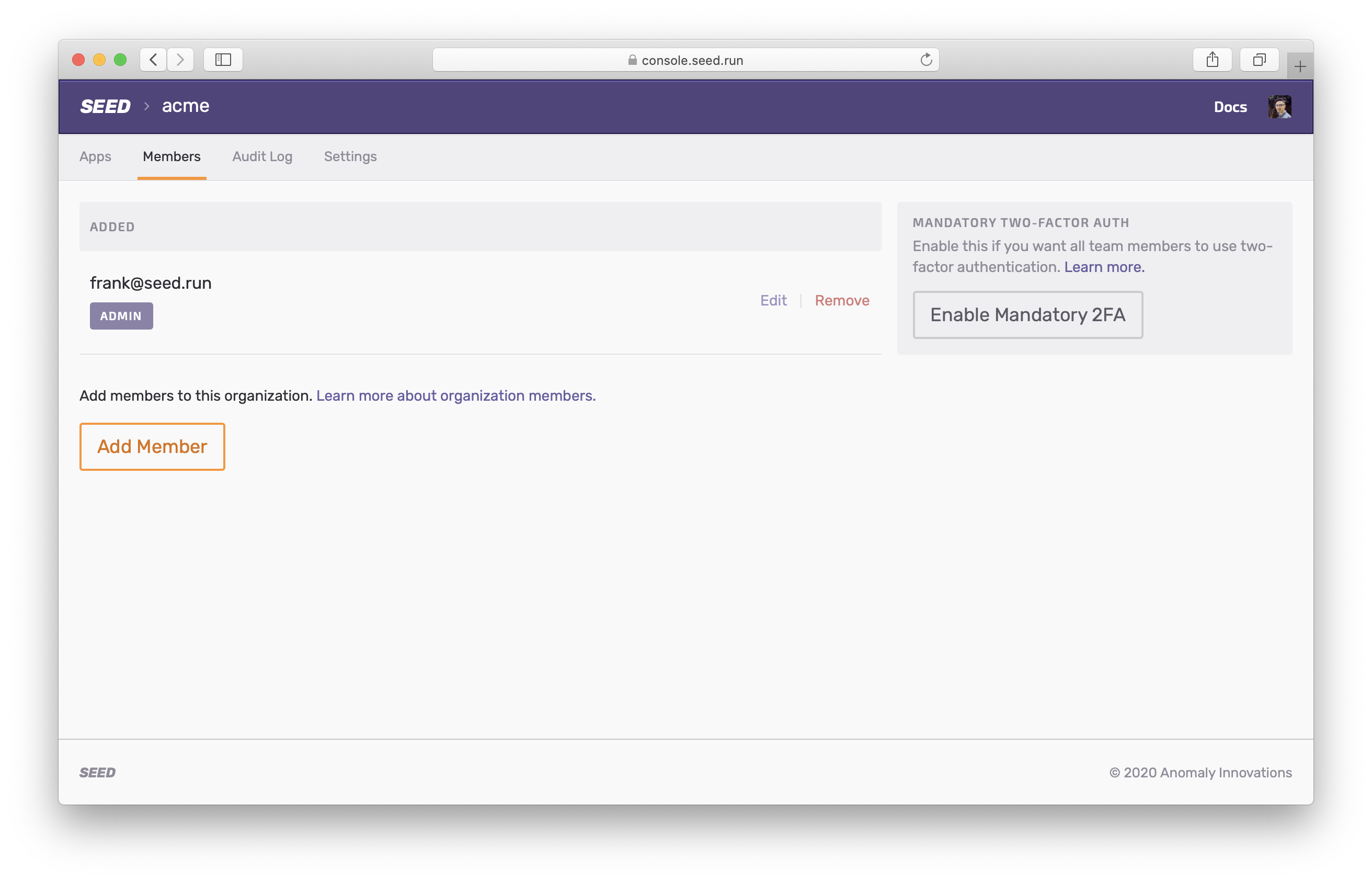
Task: Open a new tab with plus button
Action: [x=1299, y=67]
